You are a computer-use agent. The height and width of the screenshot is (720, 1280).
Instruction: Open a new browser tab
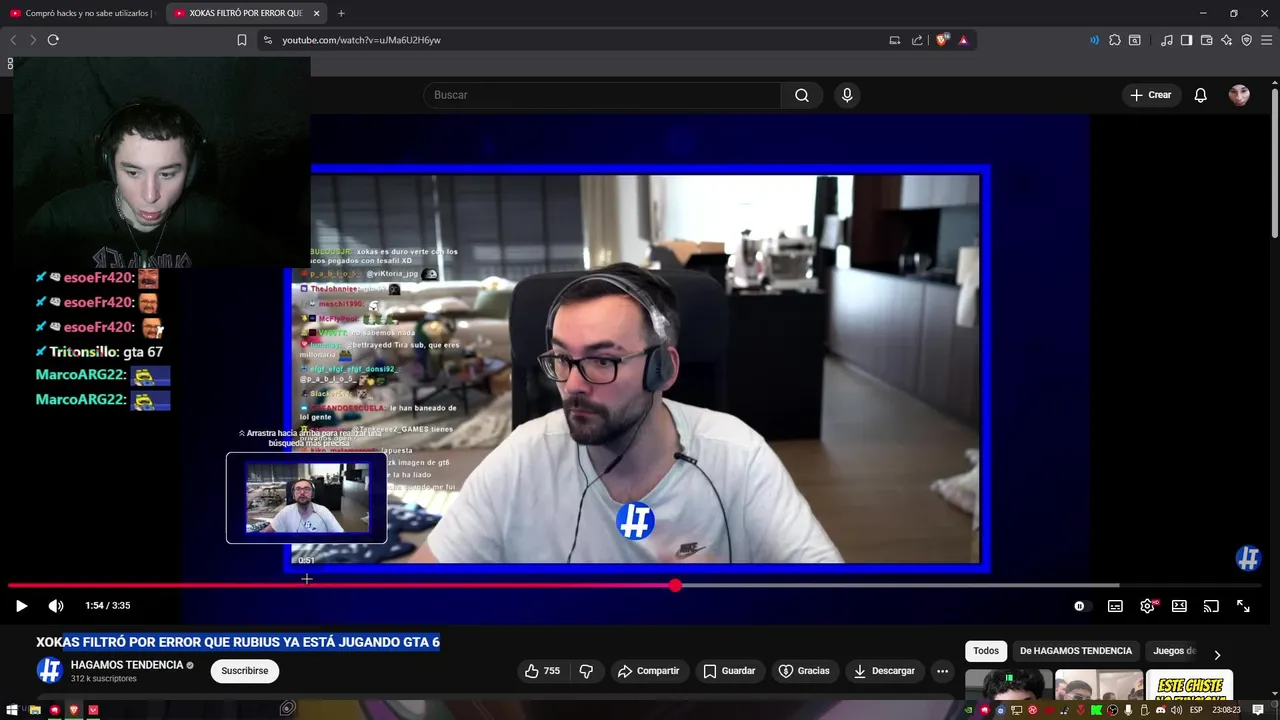point(341,13)
